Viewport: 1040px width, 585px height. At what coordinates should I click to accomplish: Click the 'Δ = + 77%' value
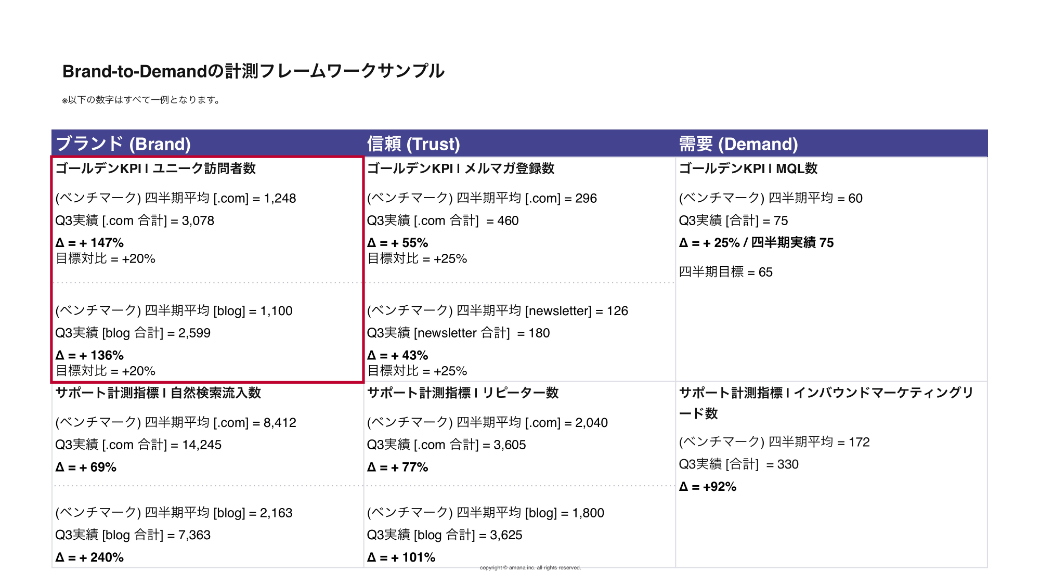pyautogui.click(x=398, y=468)
